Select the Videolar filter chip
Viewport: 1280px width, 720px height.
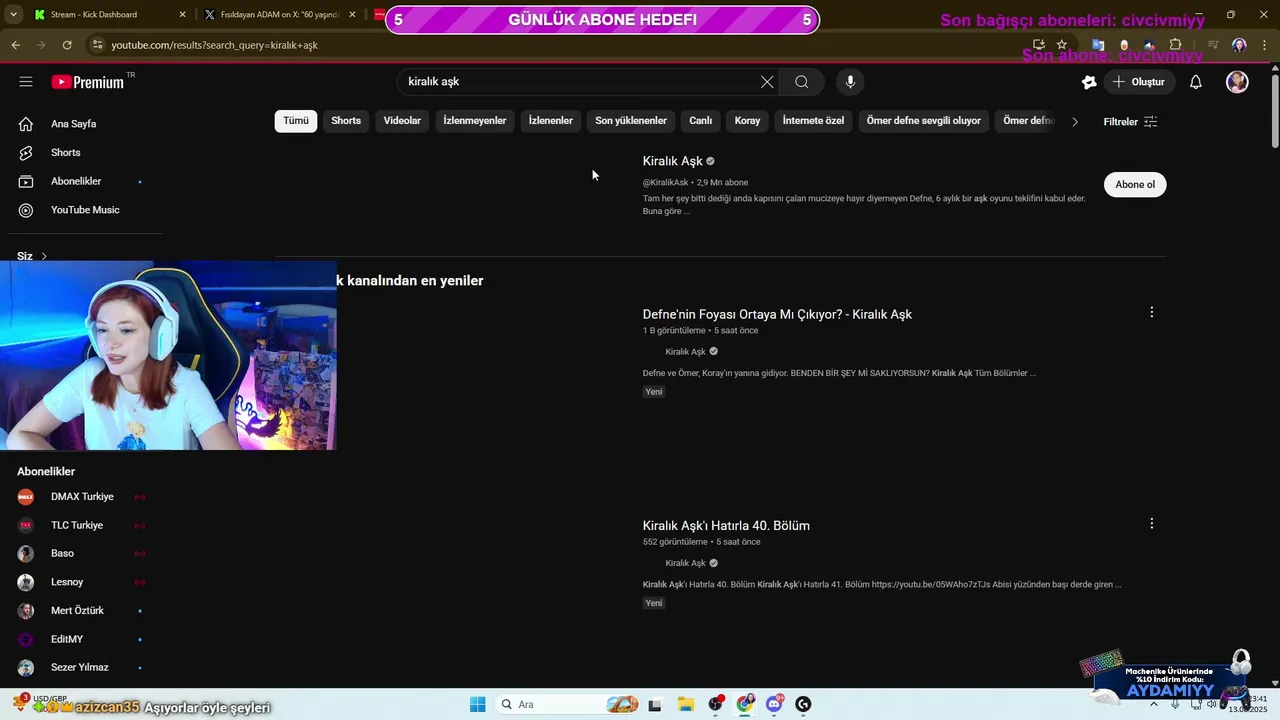402,121
